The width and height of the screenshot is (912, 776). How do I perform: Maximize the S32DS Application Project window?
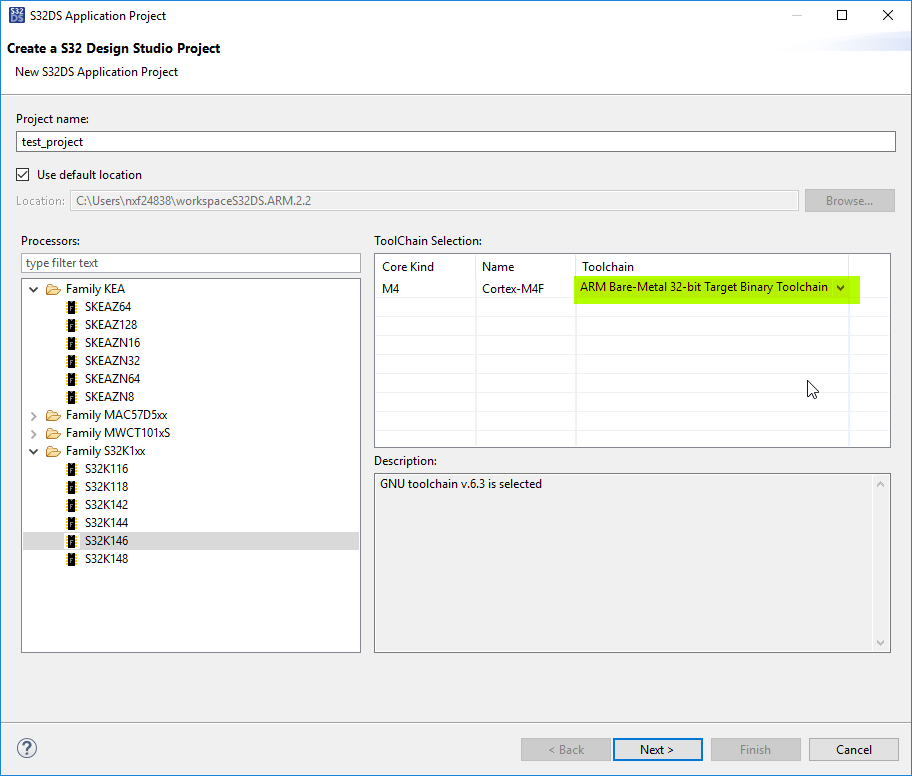click(x=842, y=15)
